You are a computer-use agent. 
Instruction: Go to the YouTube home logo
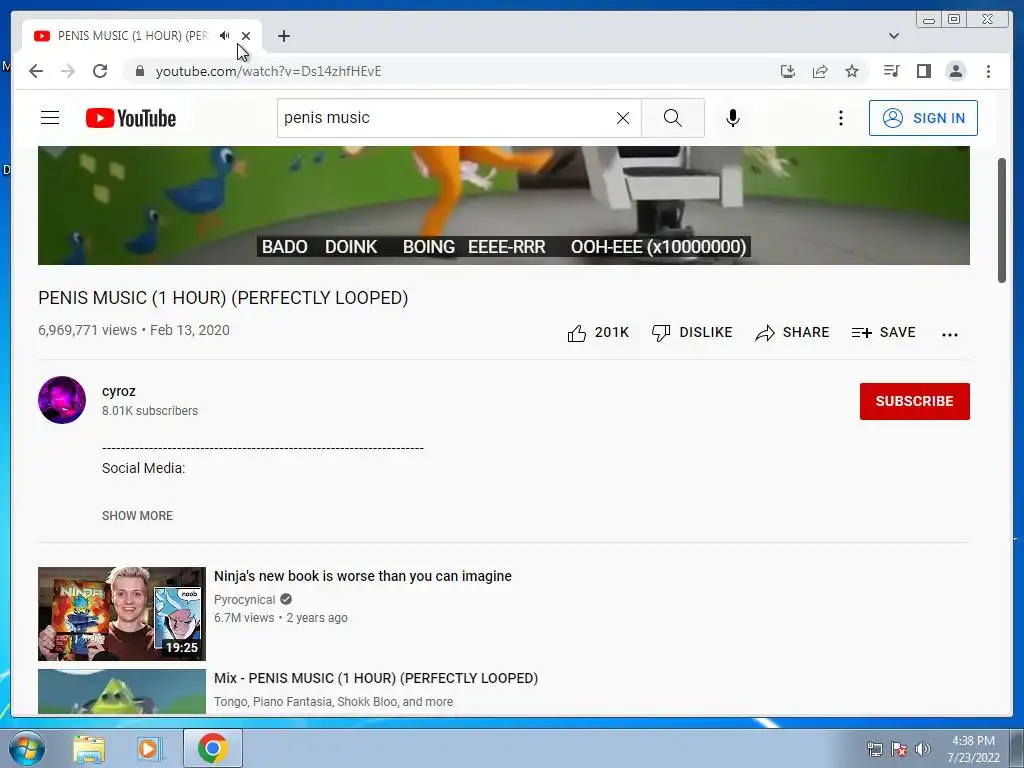coord(131,118)
